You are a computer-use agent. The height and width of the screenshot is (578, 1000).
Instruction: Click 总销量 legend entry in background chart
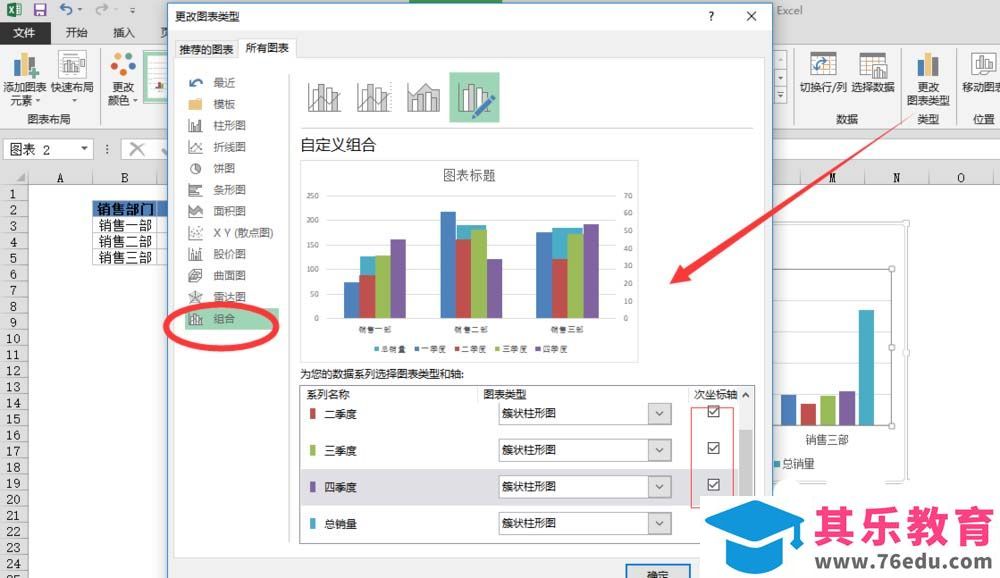coord(795,464)
